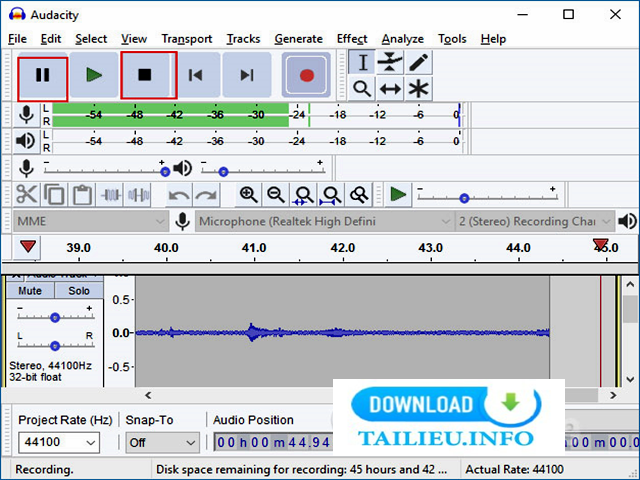Open the Edit menu

tap(51, 39)
